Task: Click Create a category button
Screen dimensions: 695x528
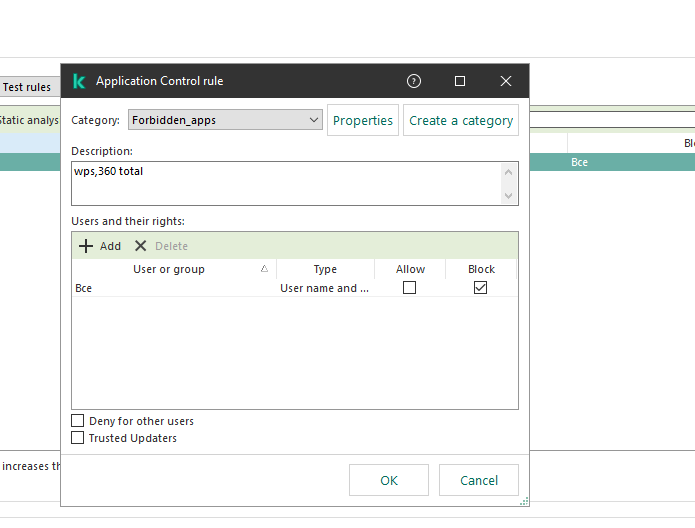Action: coord(461,120)
